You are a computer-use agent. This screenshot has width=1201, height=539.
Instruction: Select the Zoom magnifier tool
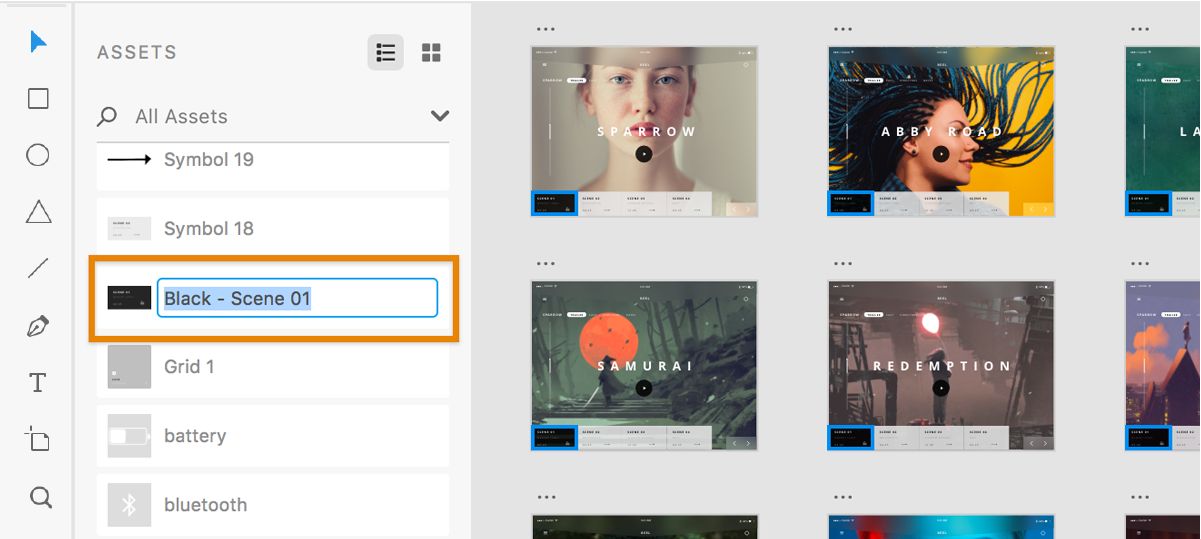click(40, 497)
